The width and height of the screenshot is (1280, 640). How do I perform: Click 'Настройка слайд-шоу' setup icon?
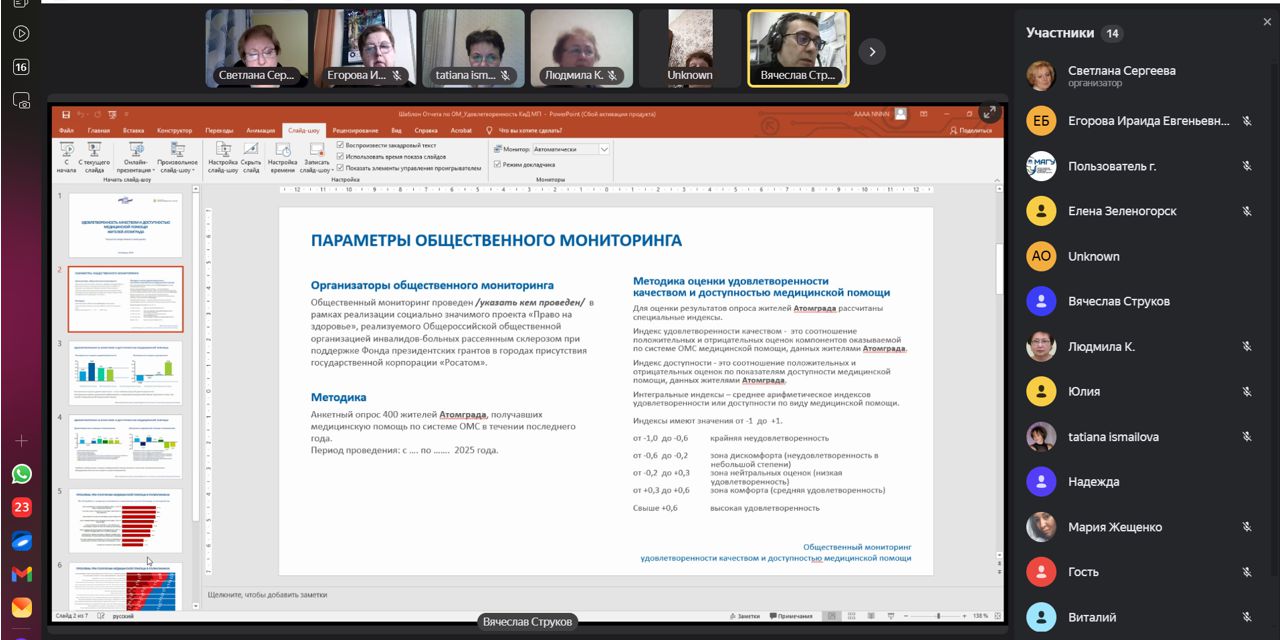[x=222, y=151]
